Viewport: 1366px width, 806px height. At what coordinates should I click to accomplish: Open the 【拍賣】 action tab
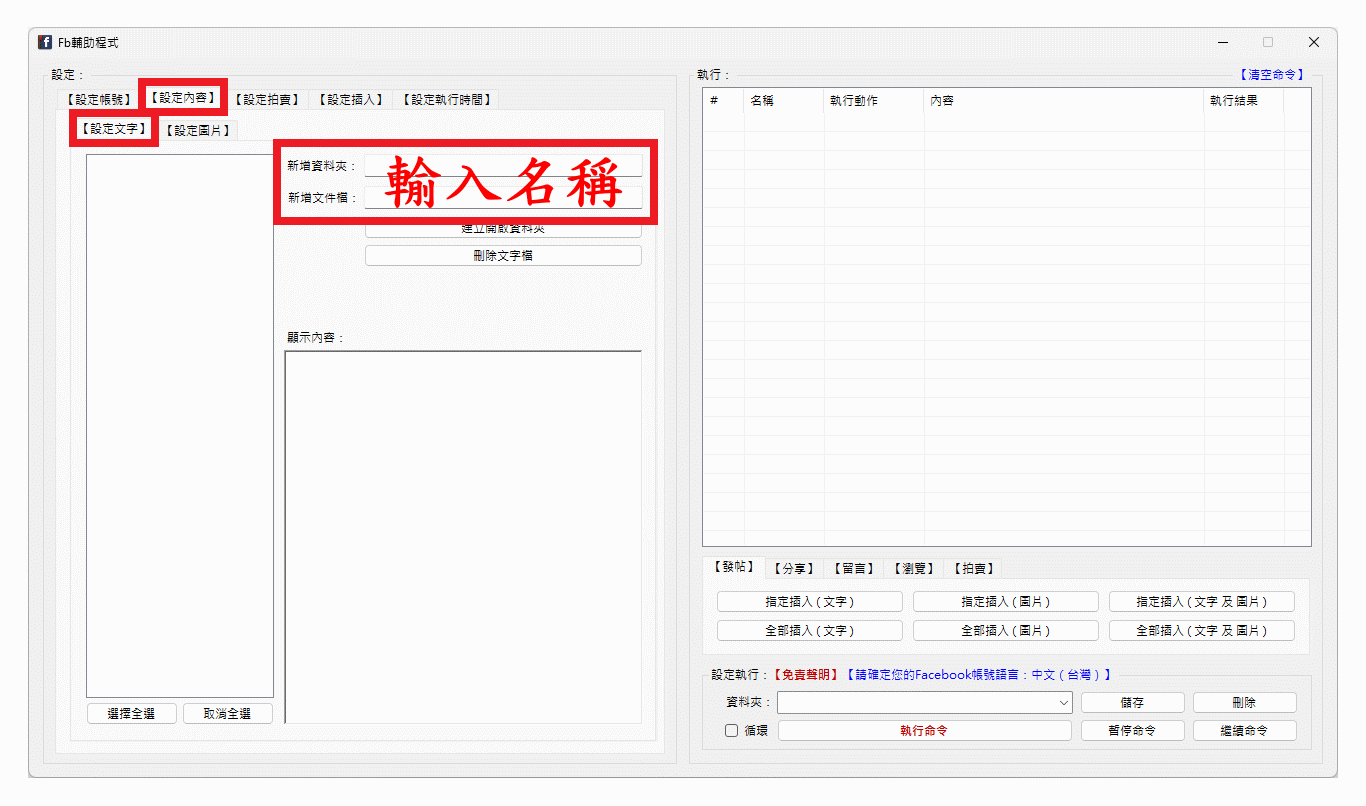tap(973, 569)
